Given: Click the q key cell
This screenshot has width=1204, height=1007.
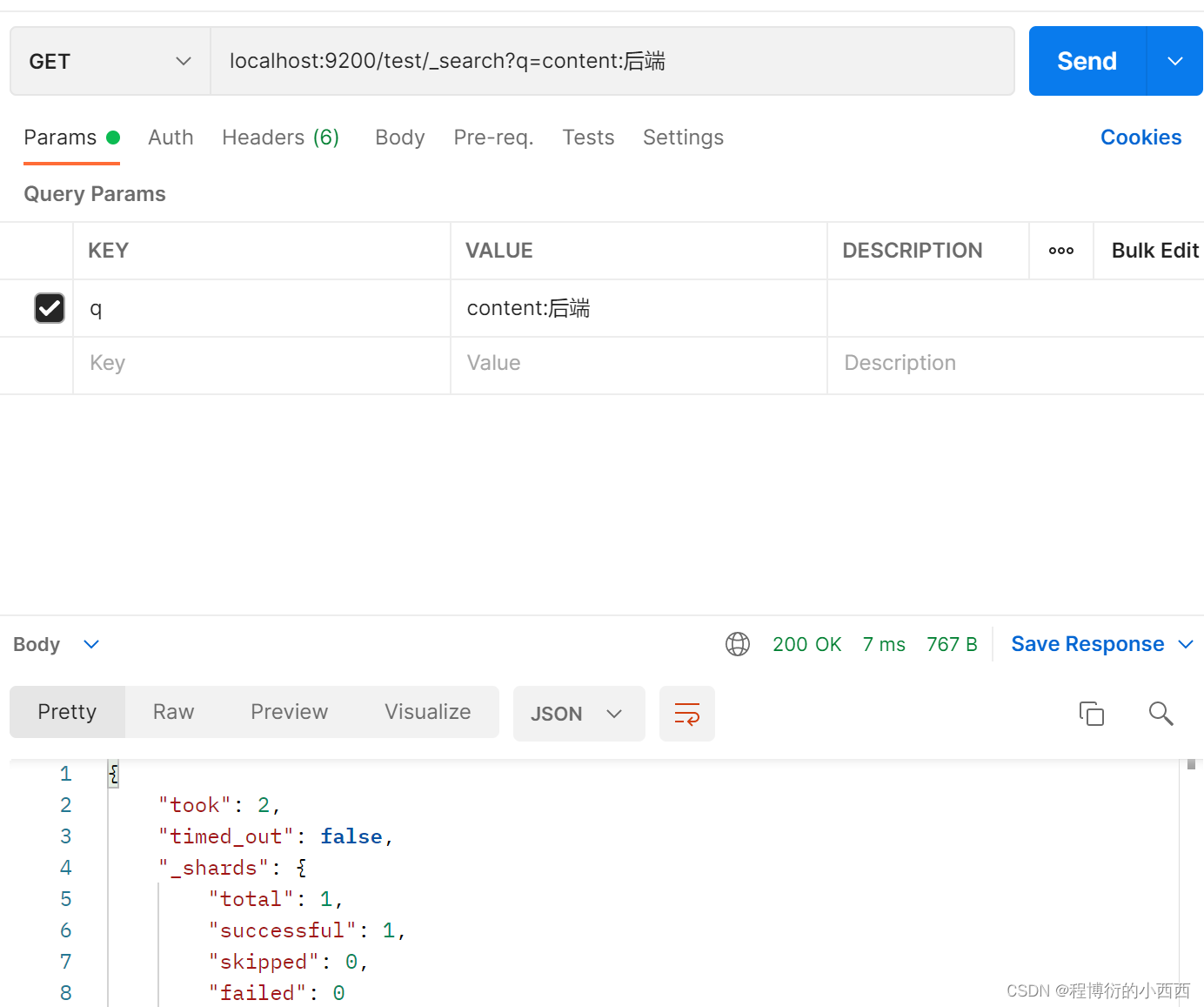Looking at the screenshot, I should [262, 308].
